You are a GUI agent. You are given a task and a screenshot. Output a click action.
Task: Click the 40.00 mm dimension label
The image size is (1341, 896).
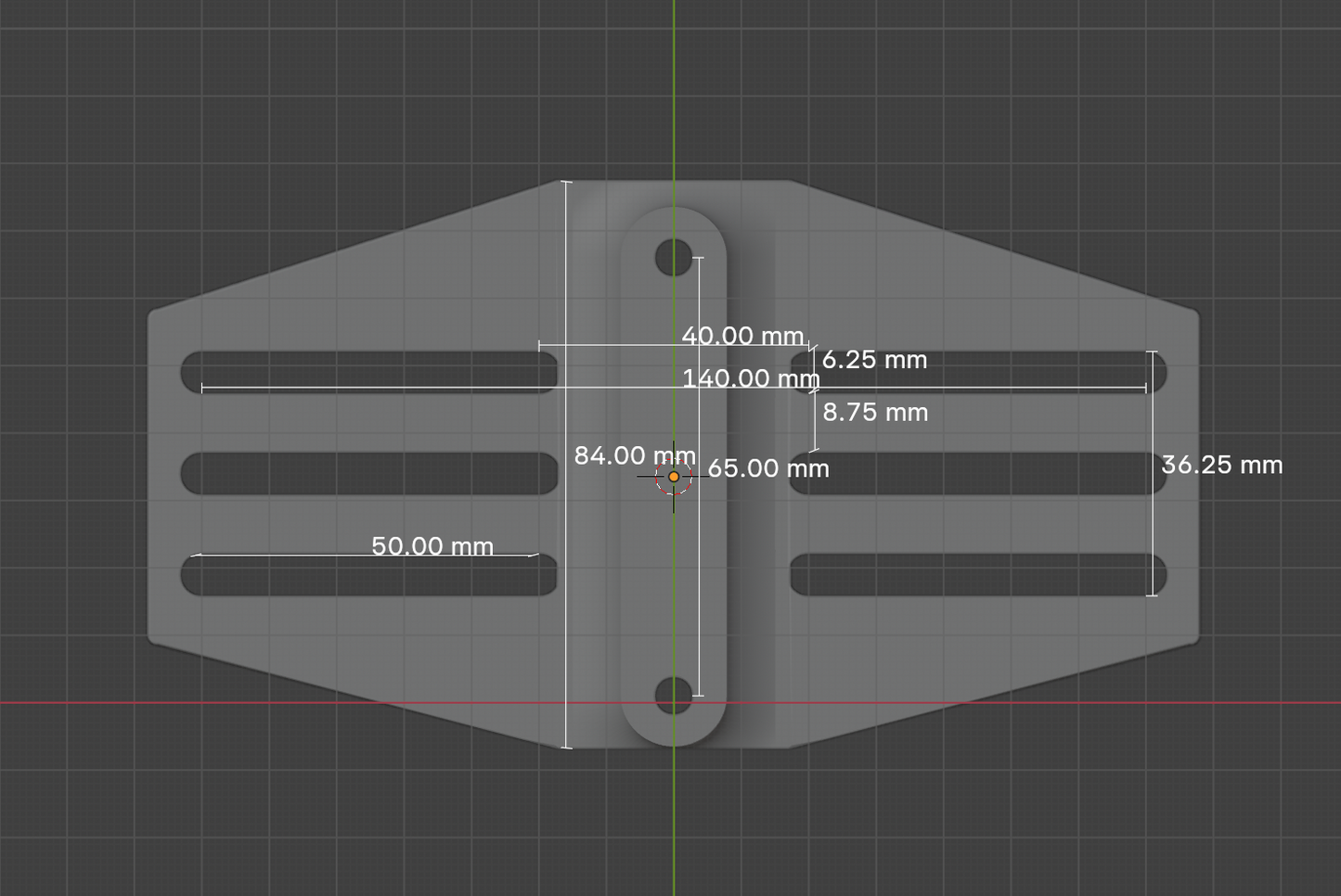[742, 336]
